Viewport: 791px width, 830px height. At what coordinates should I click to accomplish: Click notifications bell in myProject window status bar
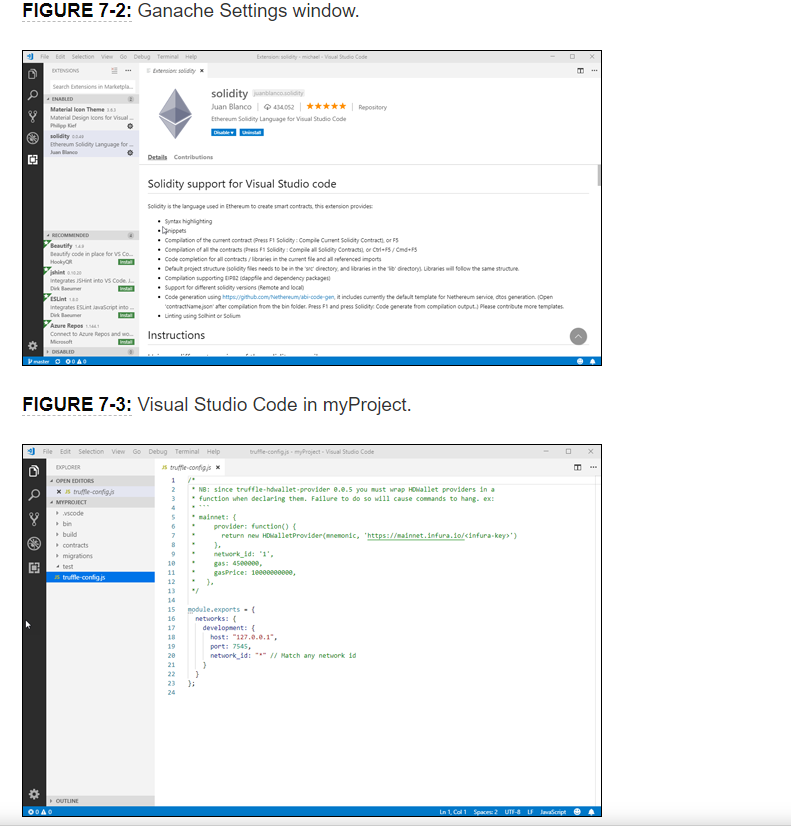click(x=591, y=812)
